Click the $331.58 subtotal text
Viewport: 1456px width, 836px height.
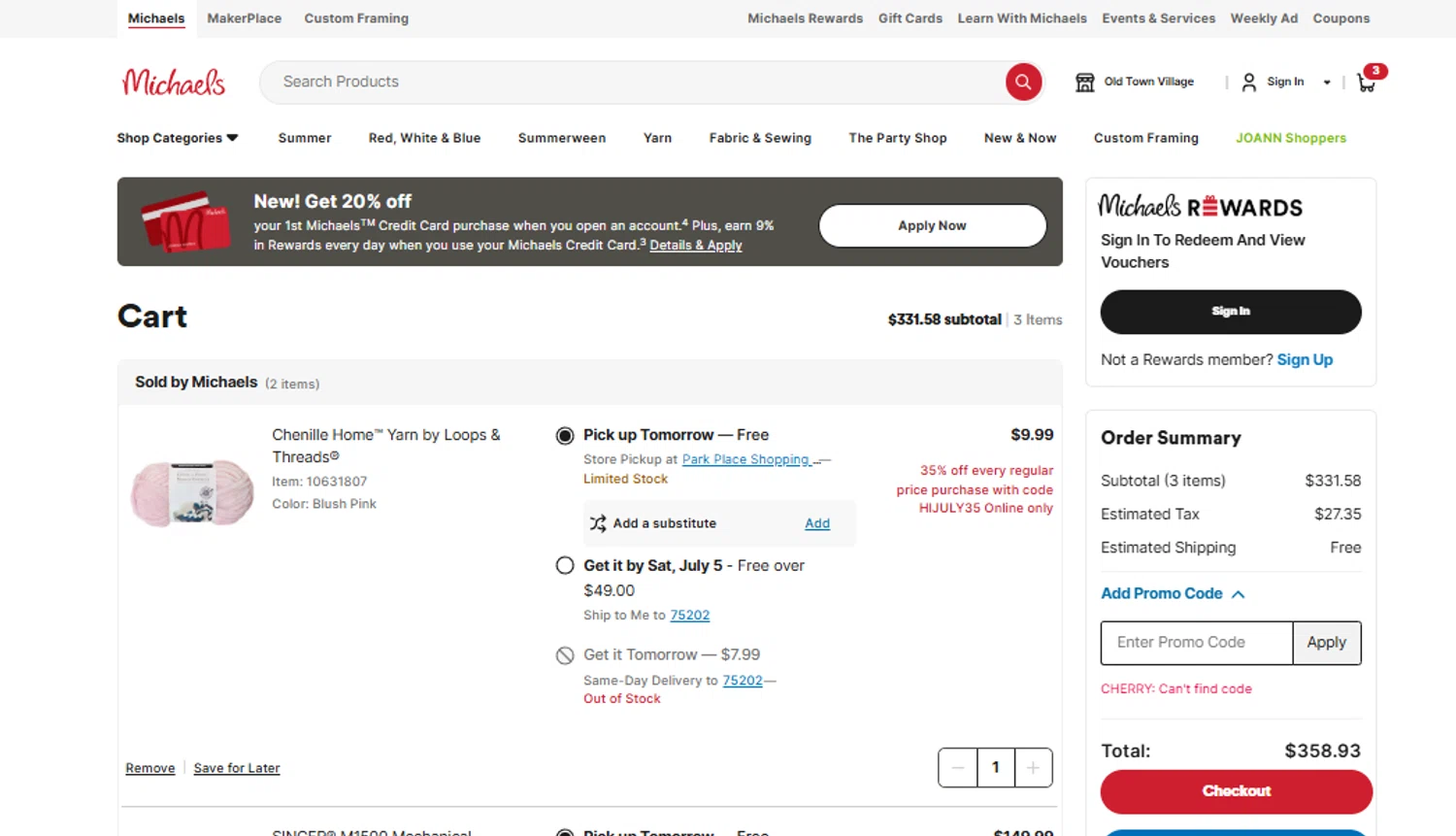(944, 319)
